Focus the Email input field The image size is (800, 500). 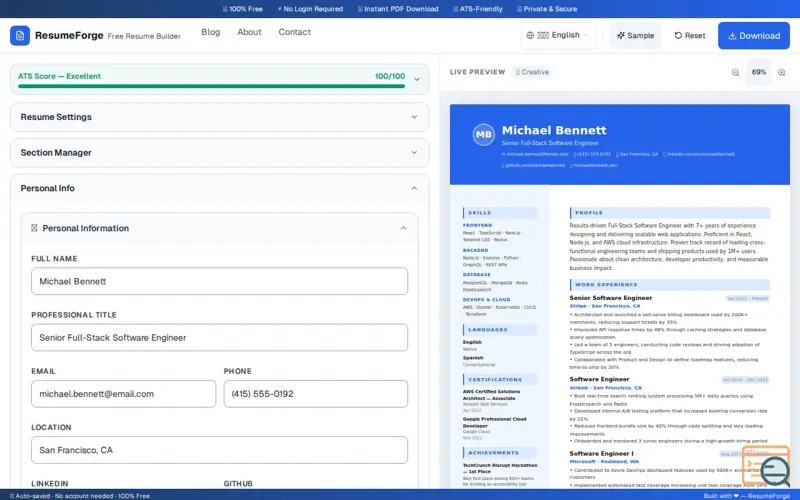tap(123, 393)
